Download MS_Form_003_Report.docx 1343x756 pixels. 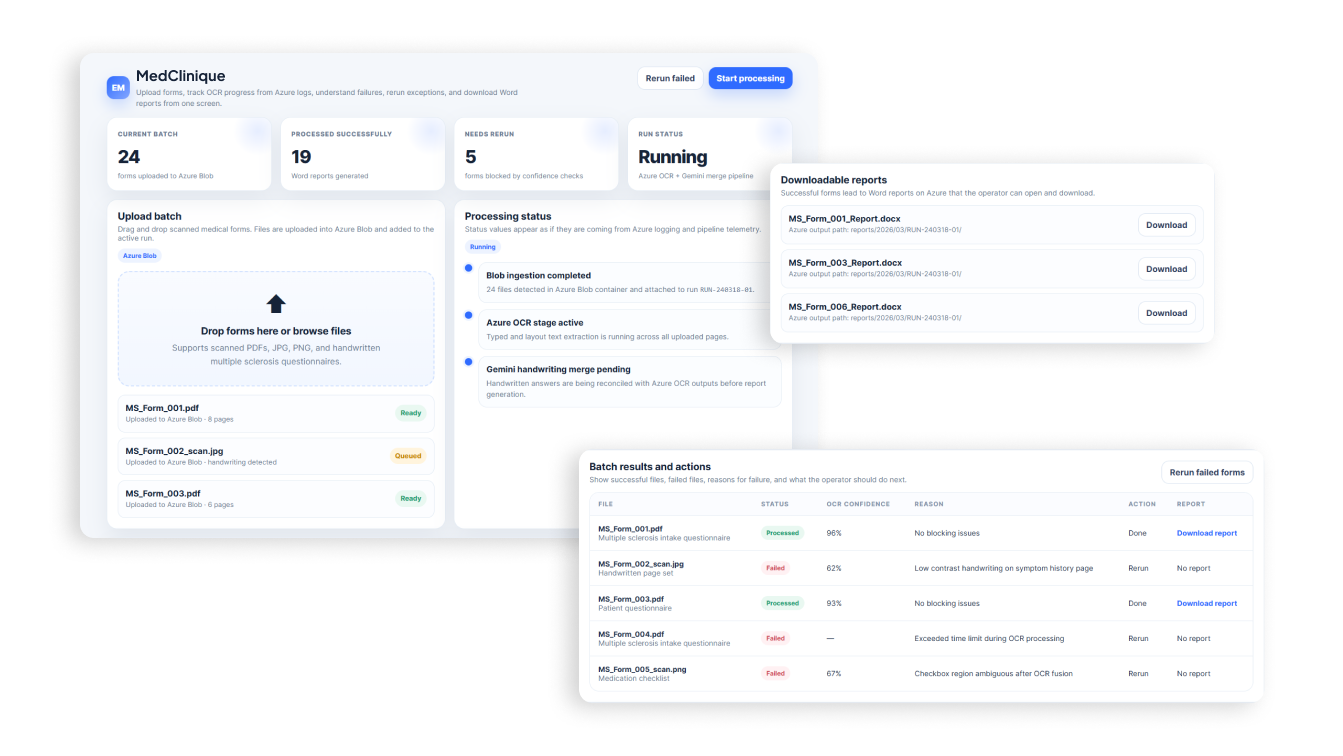click(1166, 269)
